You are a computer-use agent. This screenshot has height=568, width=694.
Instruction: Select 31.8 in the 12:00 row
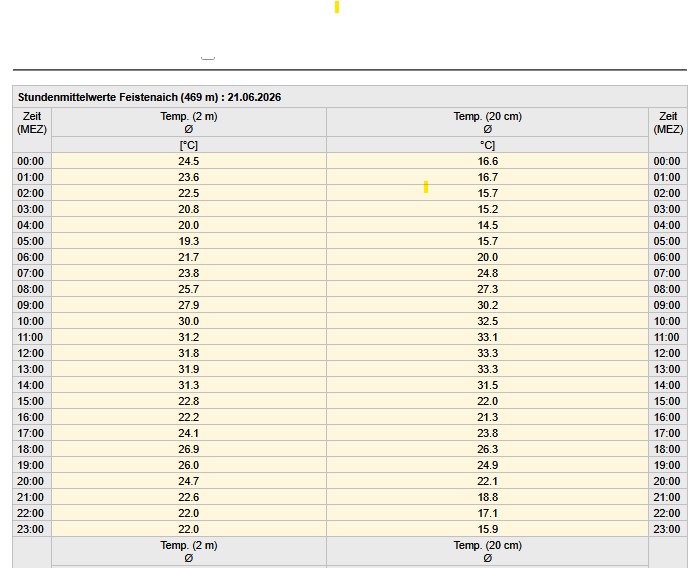(189, 353)
